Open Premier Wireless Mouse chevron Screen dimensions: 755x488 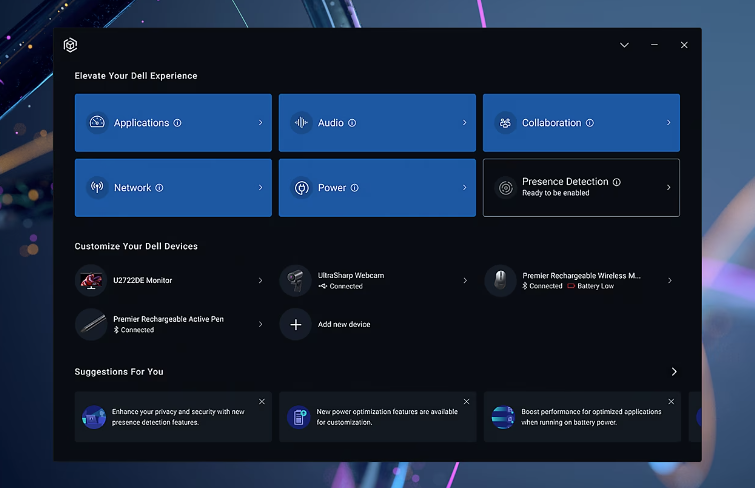coord(670,280)
